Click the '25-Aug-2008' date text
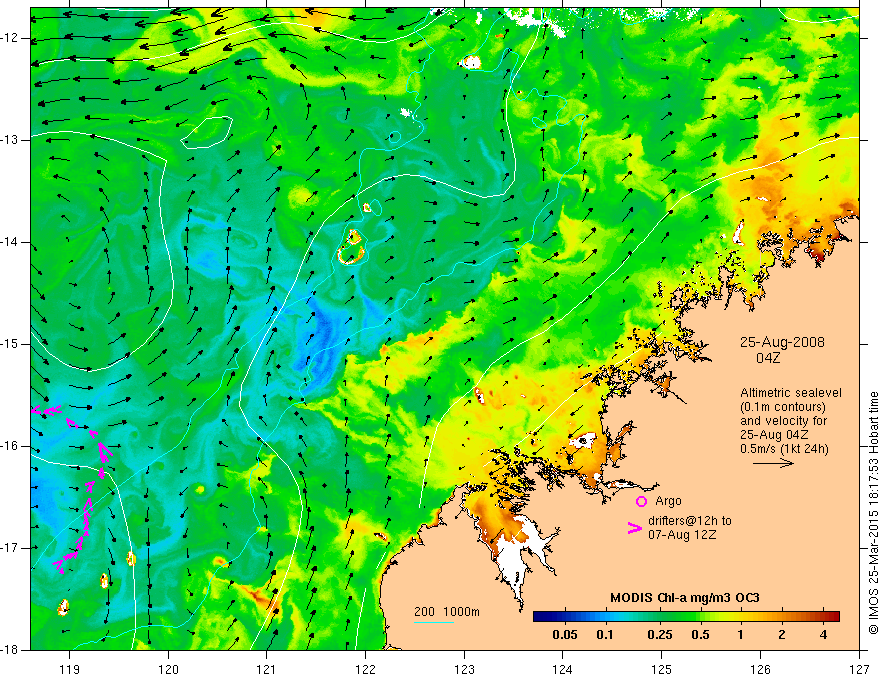 coord(782,342)
